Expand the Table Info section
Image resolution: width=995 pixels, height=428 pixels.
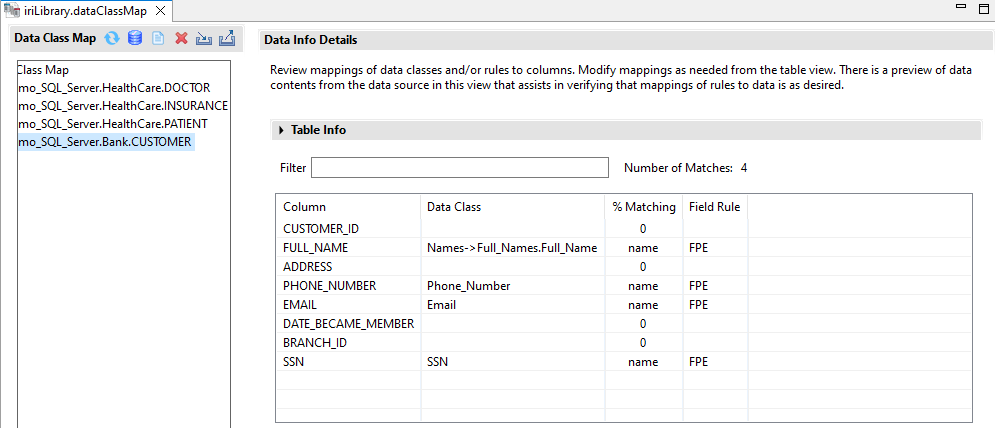pyautogui.click(x=282, y=130)
